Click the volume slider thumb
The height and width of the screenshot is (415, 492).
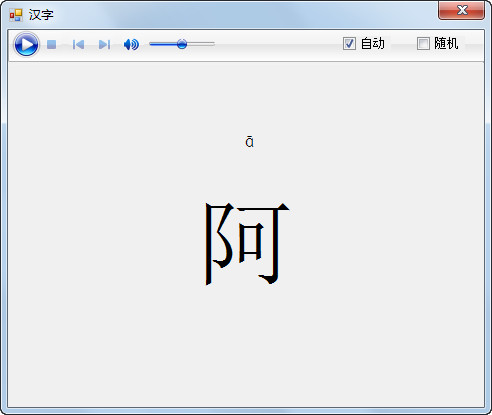pyautogui.click(x=182, y=44)
